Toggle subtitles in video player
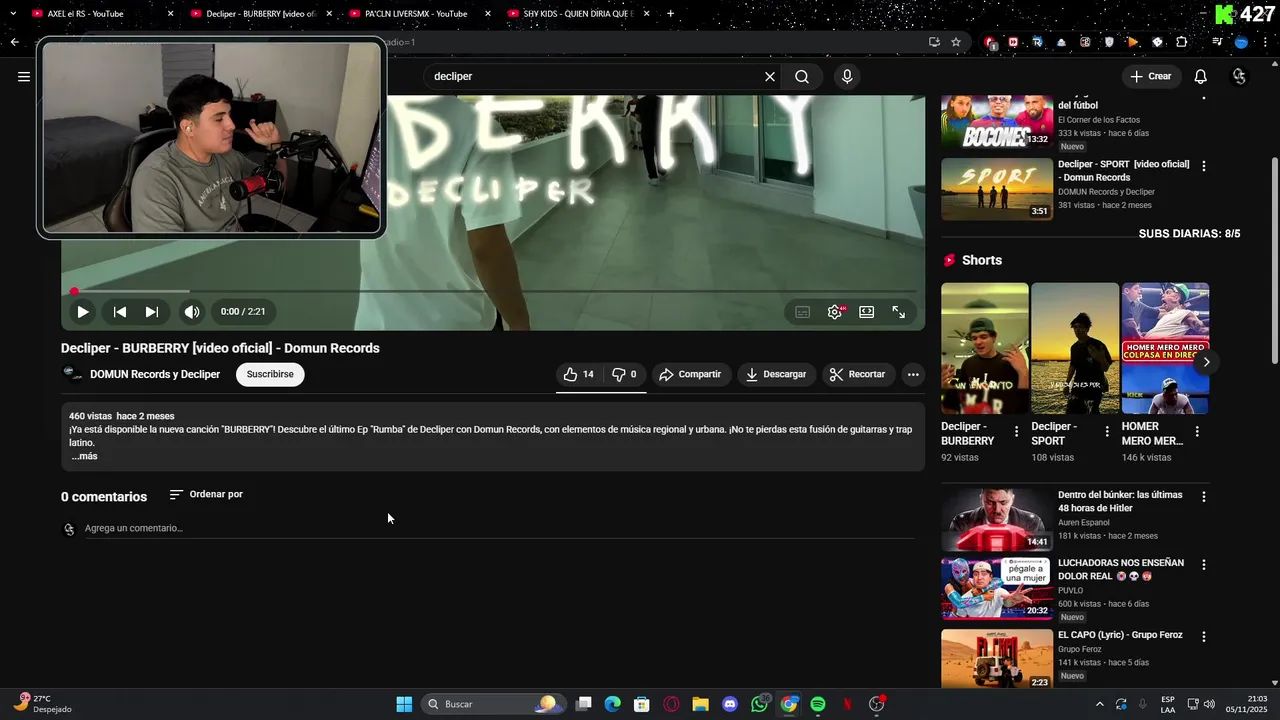The width and height of the screenshot is (1280, 720). [802, 312]
